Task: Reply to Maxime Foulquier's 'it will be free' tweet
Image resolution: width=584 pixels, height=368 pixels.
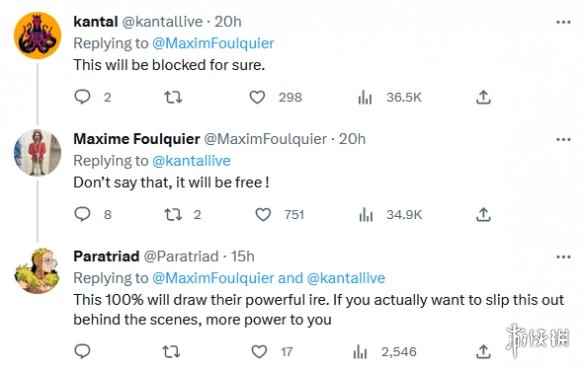Action: (x=82, y=214)
